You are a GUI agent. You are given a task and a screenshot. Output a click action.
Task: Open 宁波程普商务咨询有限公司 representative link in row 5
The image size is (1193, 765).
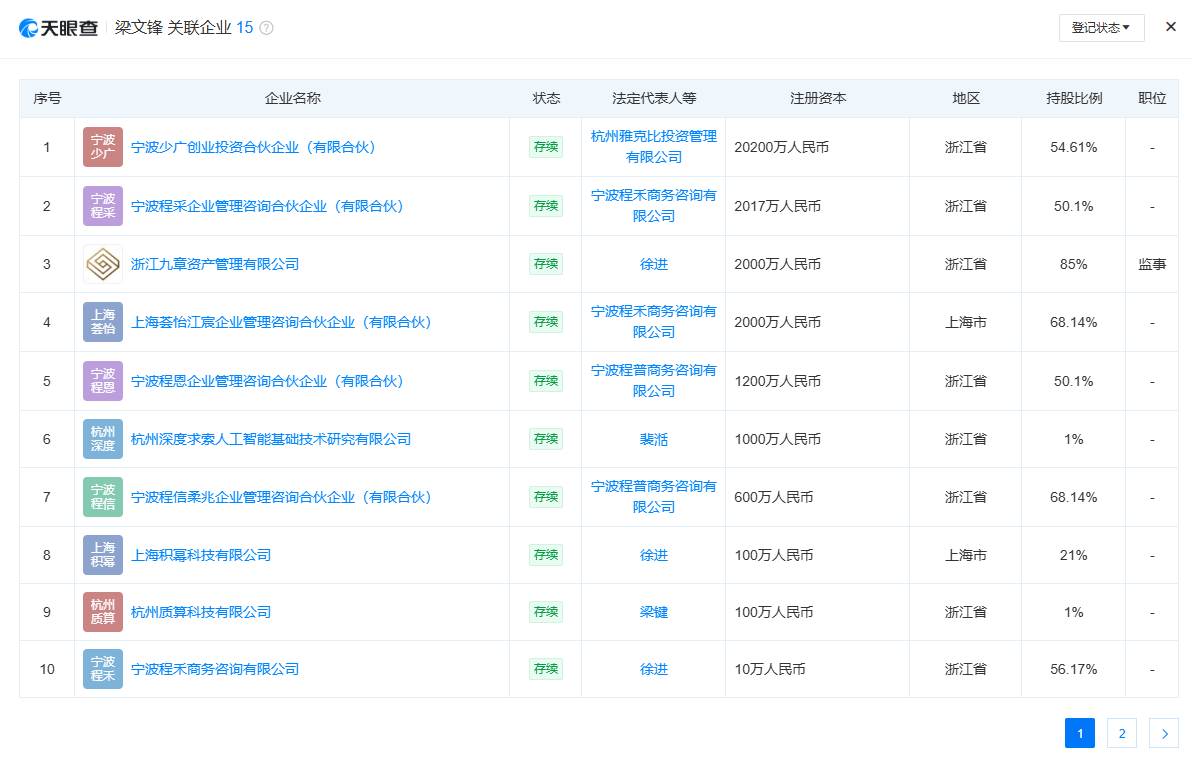click(654, 381)
